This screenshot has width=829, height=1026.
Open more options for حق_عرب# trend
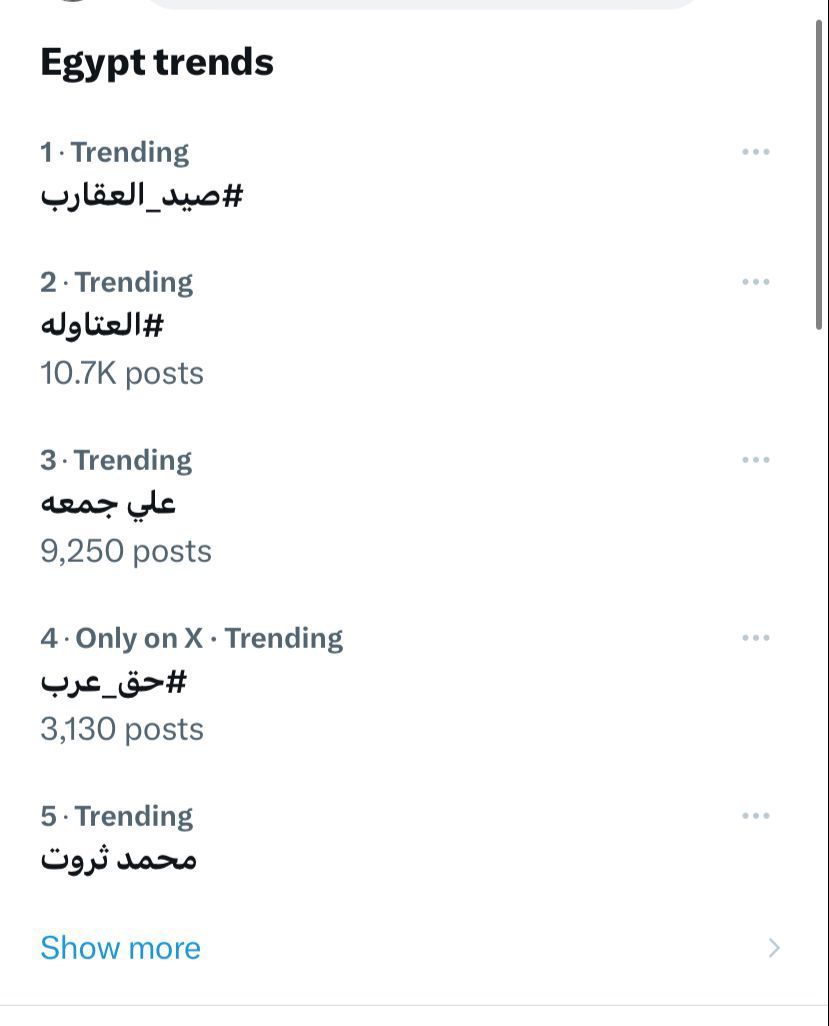coord(756,638)
